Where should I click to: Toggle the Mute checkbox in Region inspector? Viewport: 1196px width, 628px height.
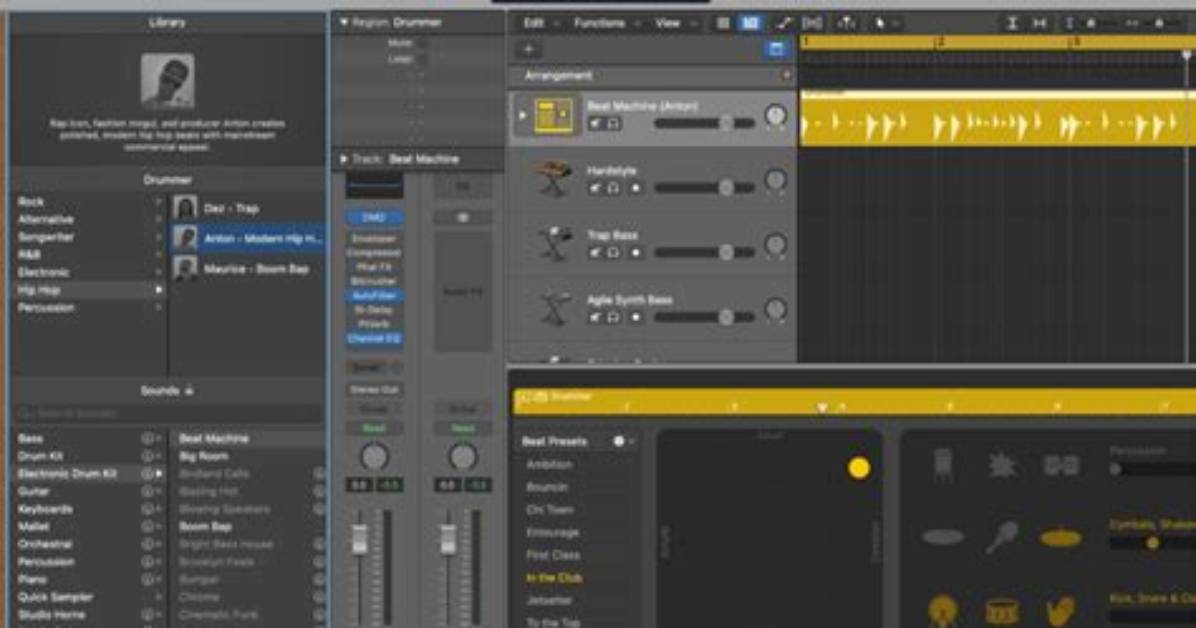421,43
